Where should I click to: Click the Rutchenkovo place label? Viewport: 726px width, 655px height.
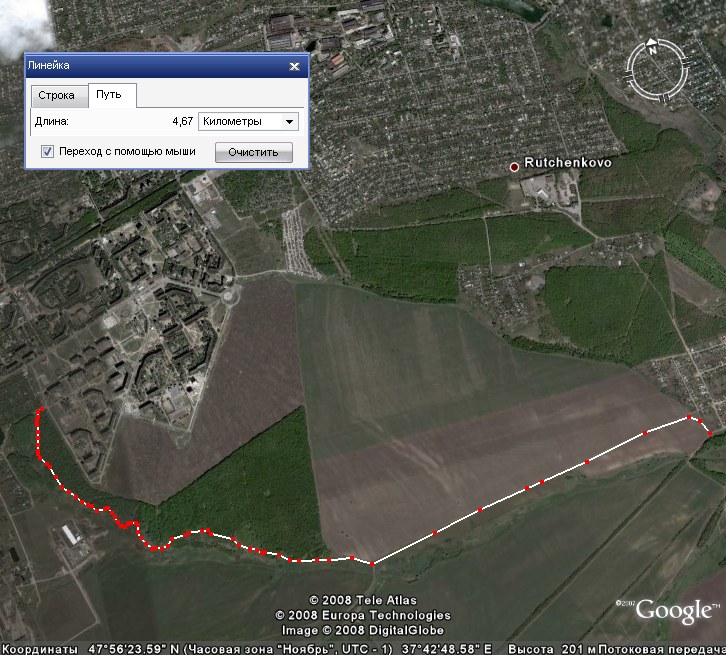(x=568, y=162)
